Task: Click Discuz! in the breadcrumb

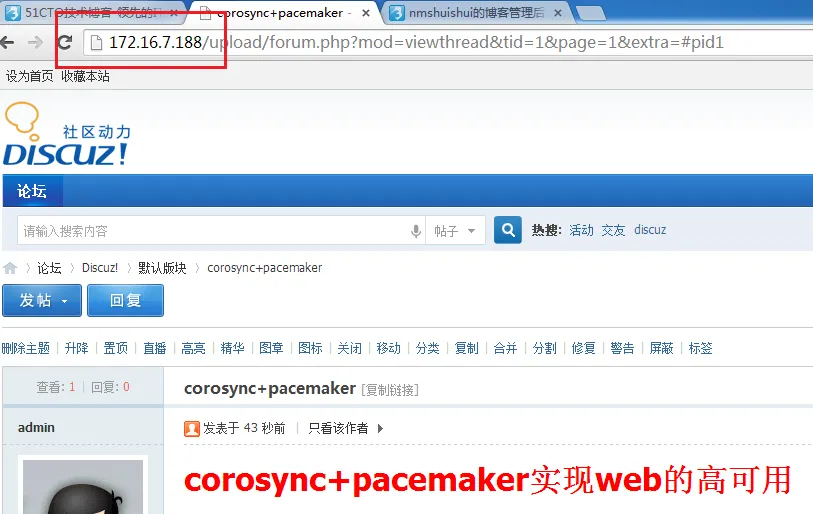Action: click(100, 268)
